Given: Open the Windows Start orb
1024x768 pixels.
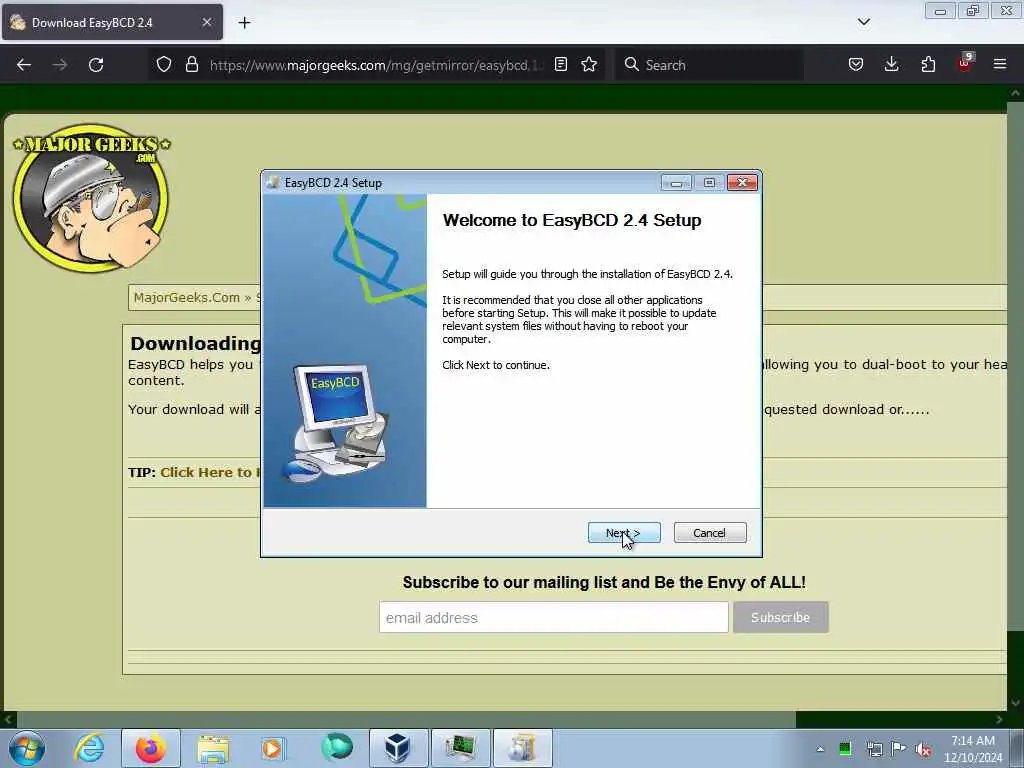Looking at the screenshot, I should click(27, 748).
